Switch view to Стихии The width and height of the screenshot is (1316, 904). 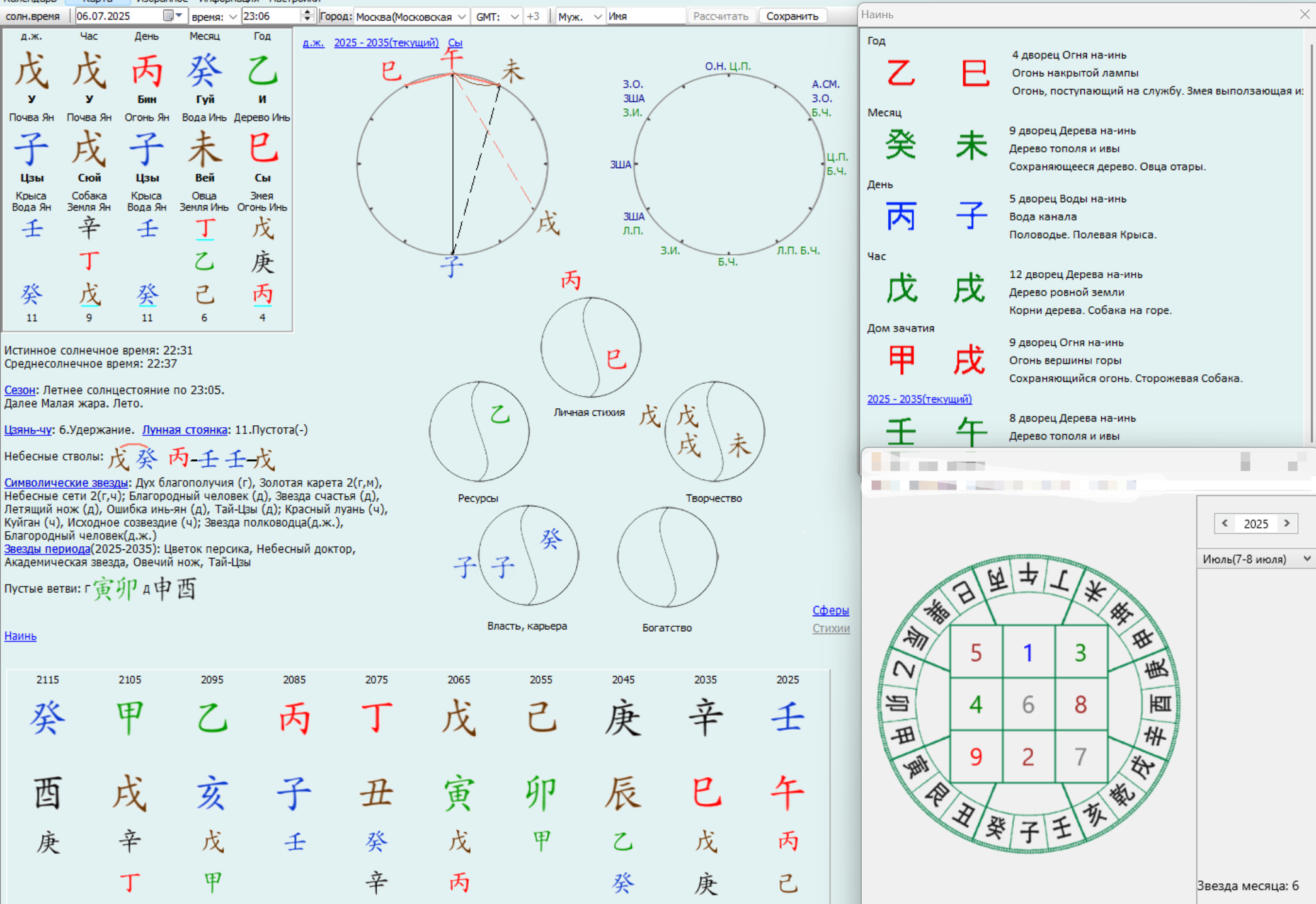[x=830, y=628]
